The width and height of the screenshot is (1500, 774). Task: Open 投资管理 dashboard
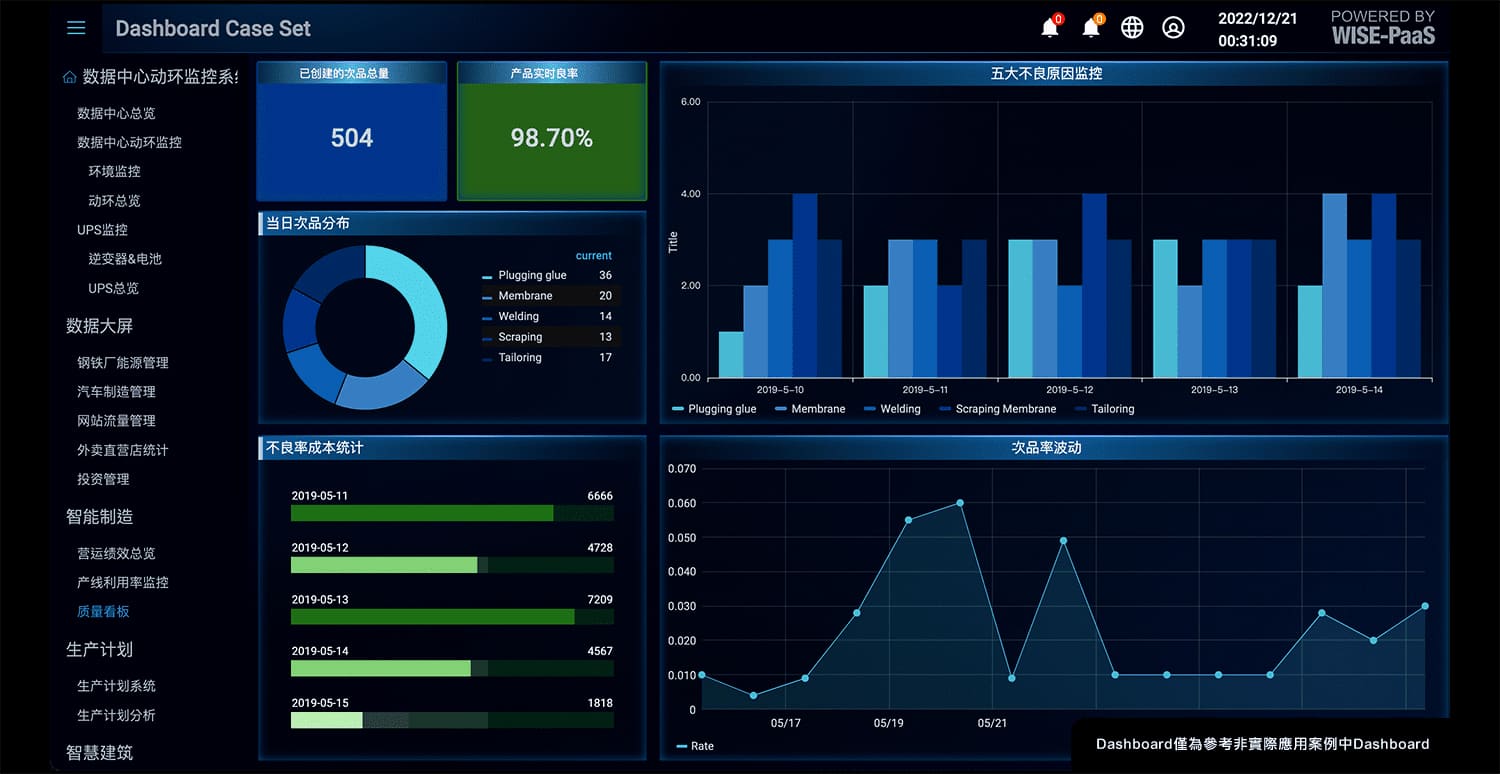click(103, 479)
